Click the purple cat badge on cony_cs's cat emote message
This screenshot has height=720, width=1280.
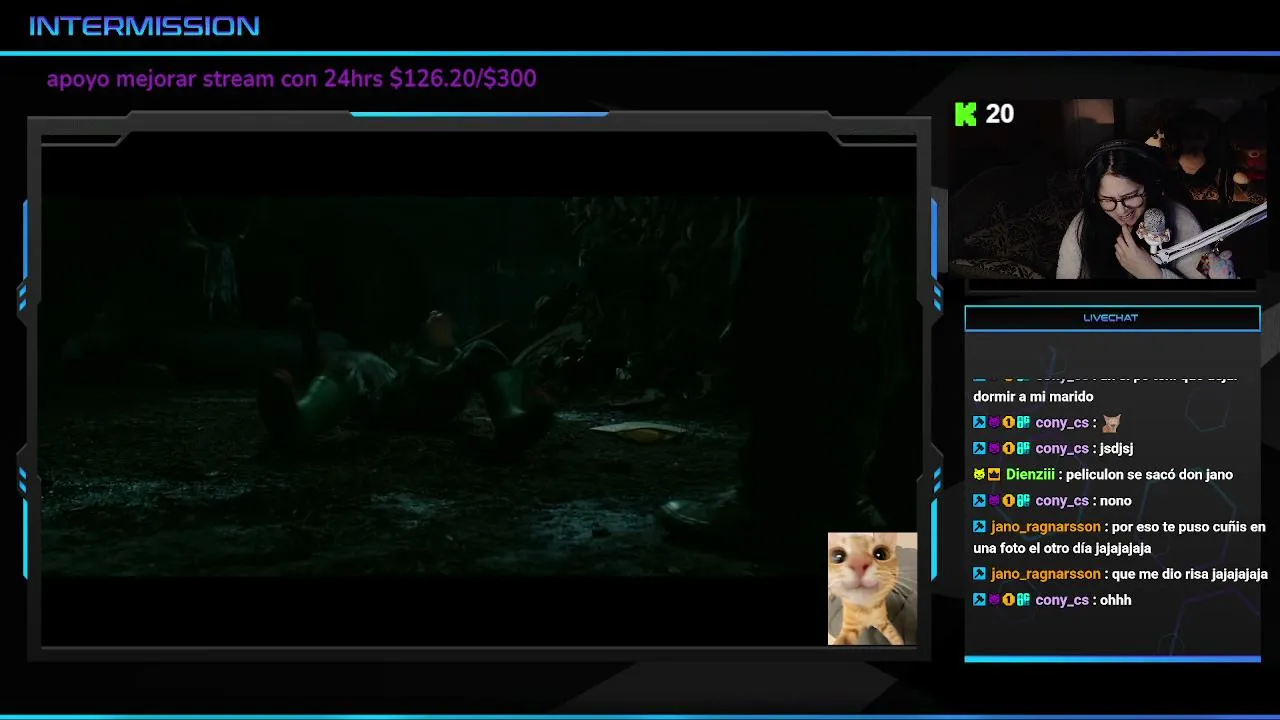point(994,423)
